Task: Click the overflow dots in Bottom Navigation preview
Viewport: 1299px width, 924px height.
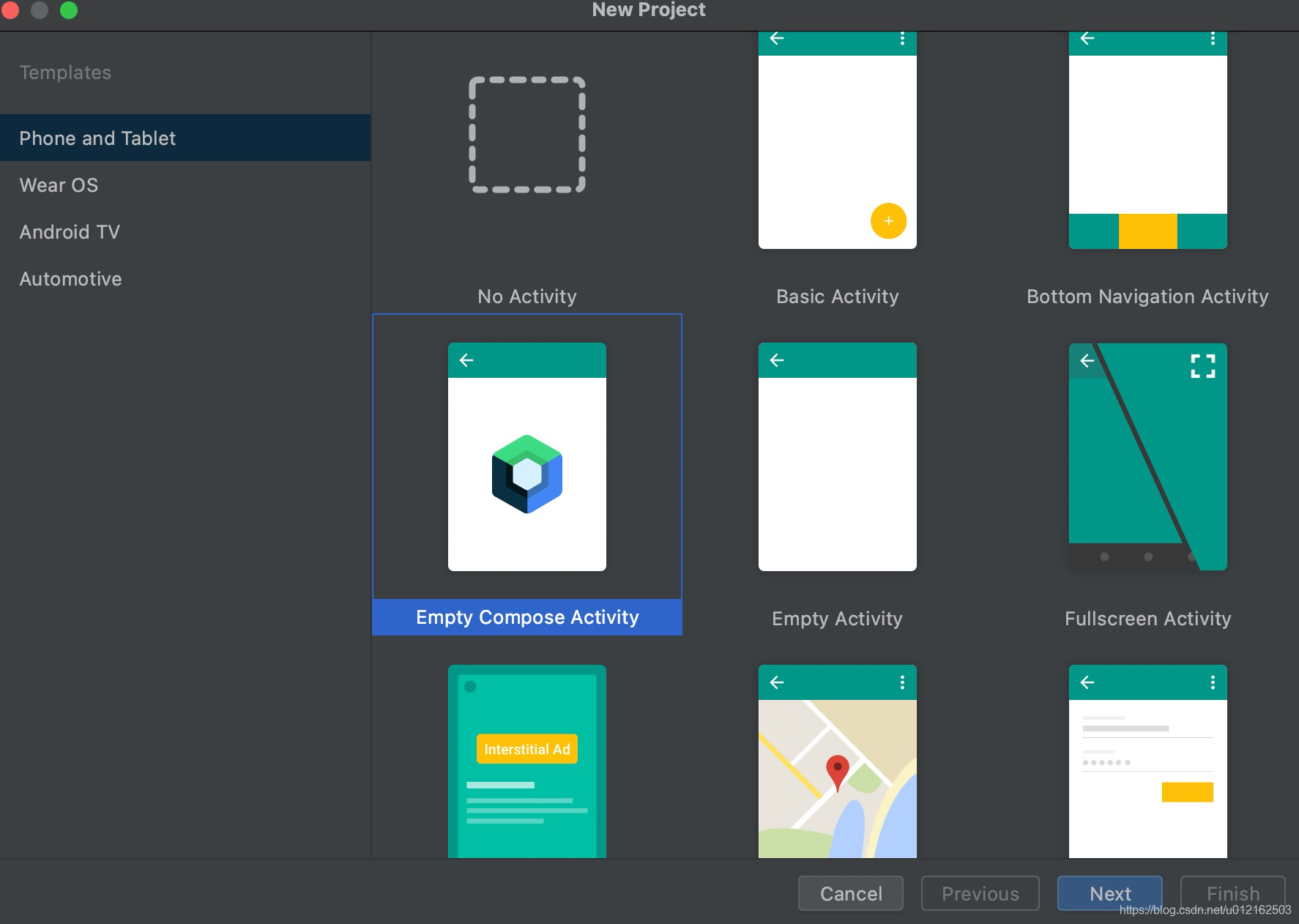Action: click(x=1213, y=38)
